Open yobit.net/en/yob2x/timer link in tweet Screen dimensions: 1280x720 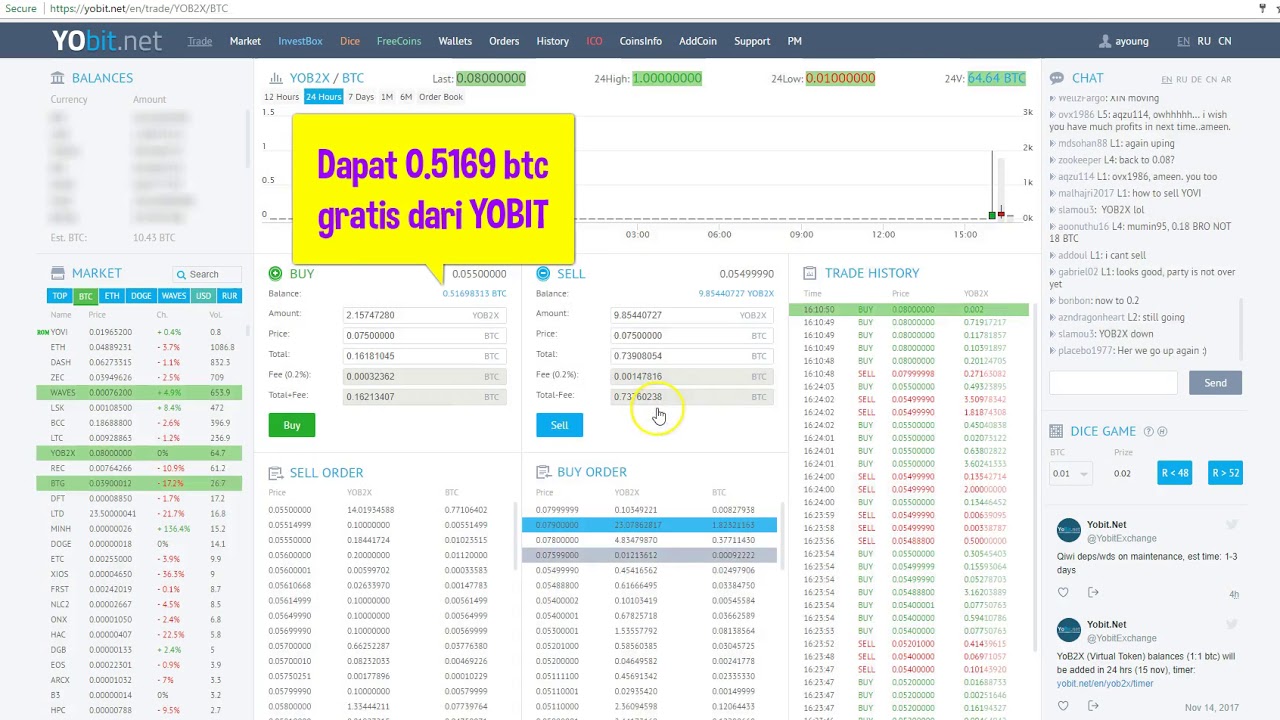tap(1105, 684)
